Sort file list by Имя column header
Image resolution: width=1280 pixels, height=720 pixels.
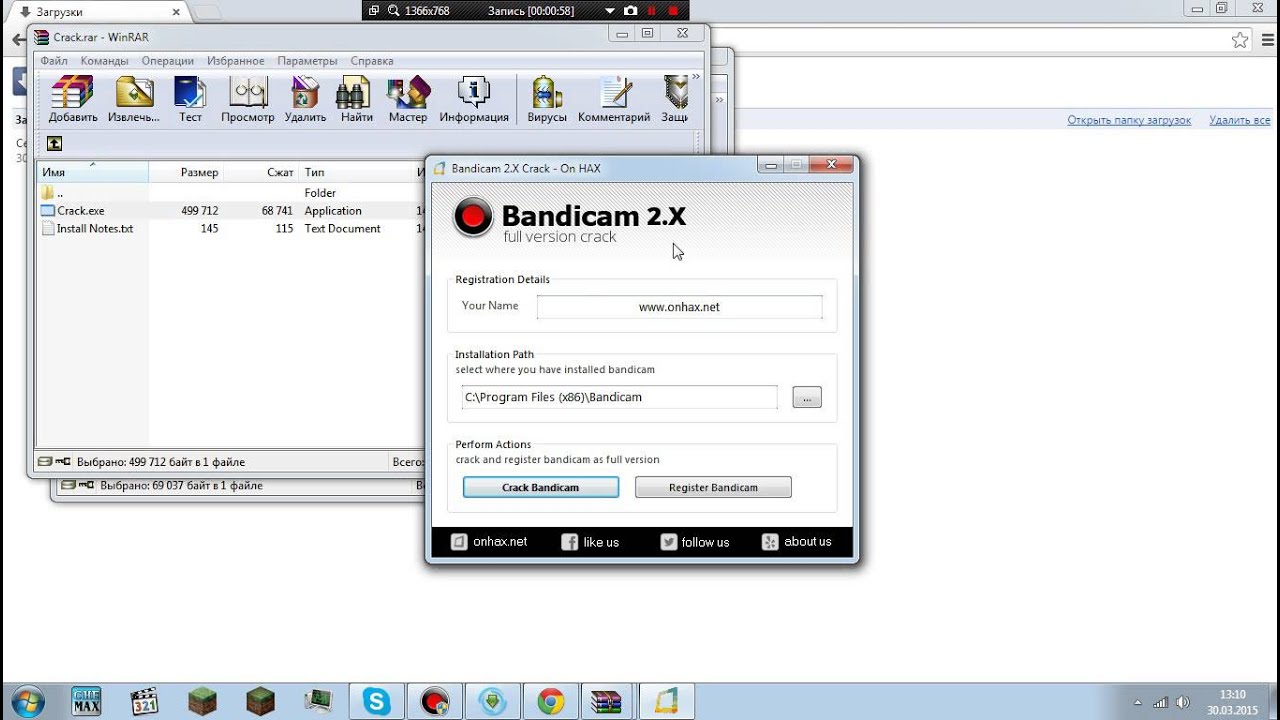click(92, 172)
